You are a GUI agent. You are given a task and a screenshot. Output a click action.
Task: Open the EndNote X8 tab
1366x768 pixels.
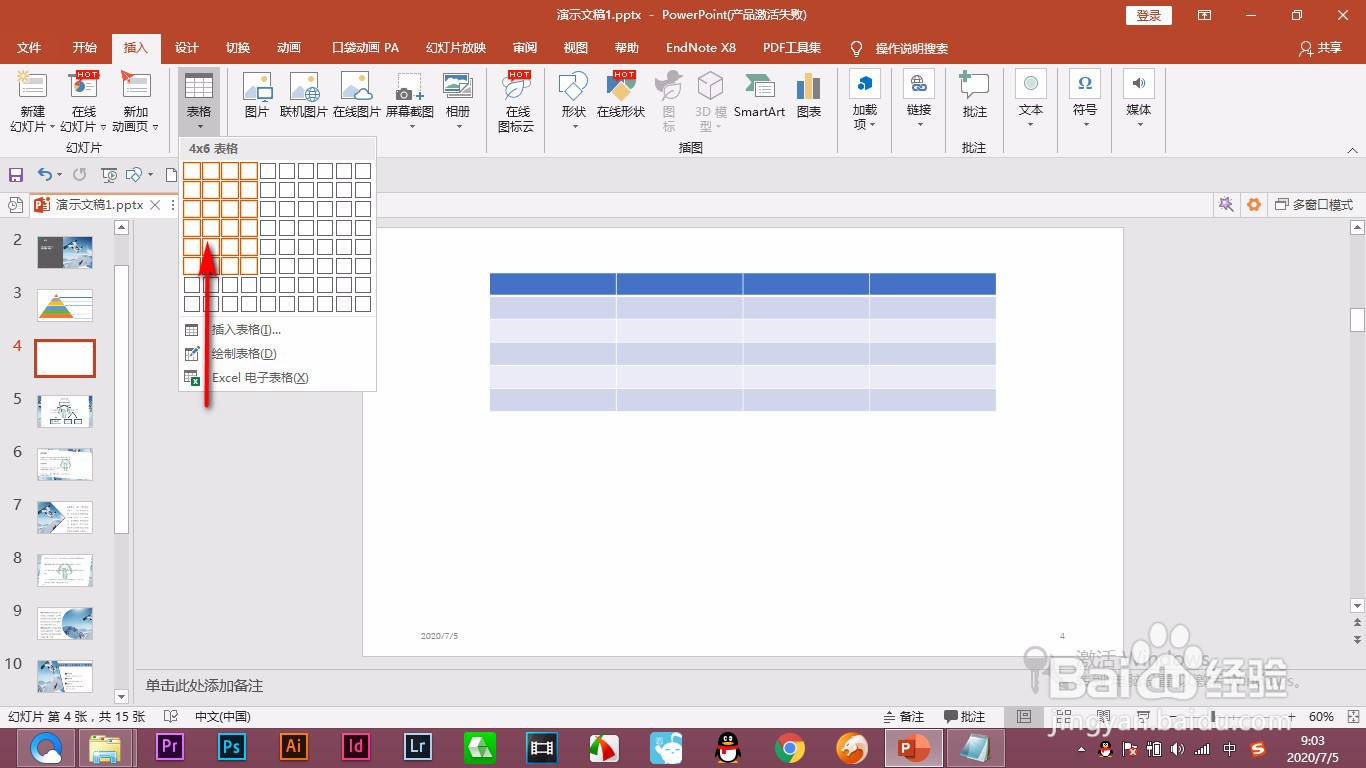pyautogui.click(x=701, y=48)
